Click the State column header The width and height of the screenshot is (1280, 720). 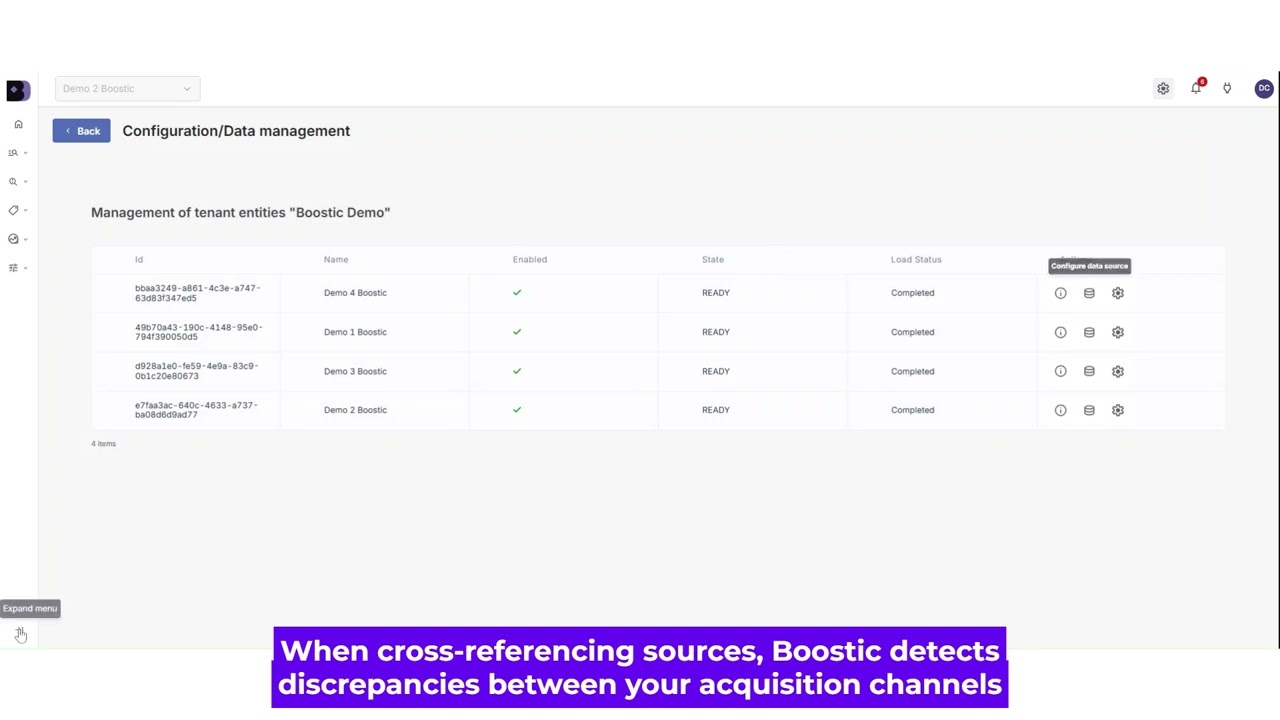pos(713,259)
